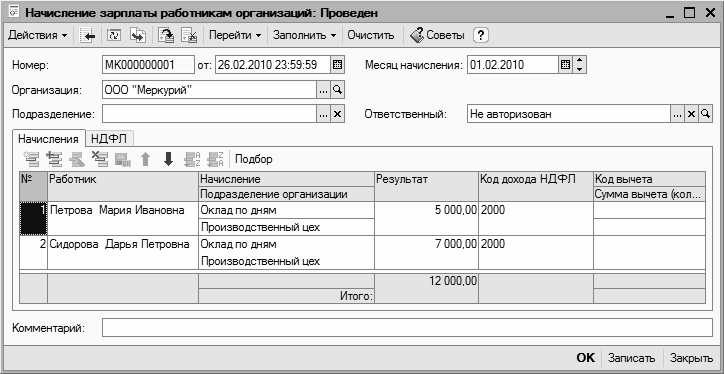Click the Результат column header

coord(426,186)
